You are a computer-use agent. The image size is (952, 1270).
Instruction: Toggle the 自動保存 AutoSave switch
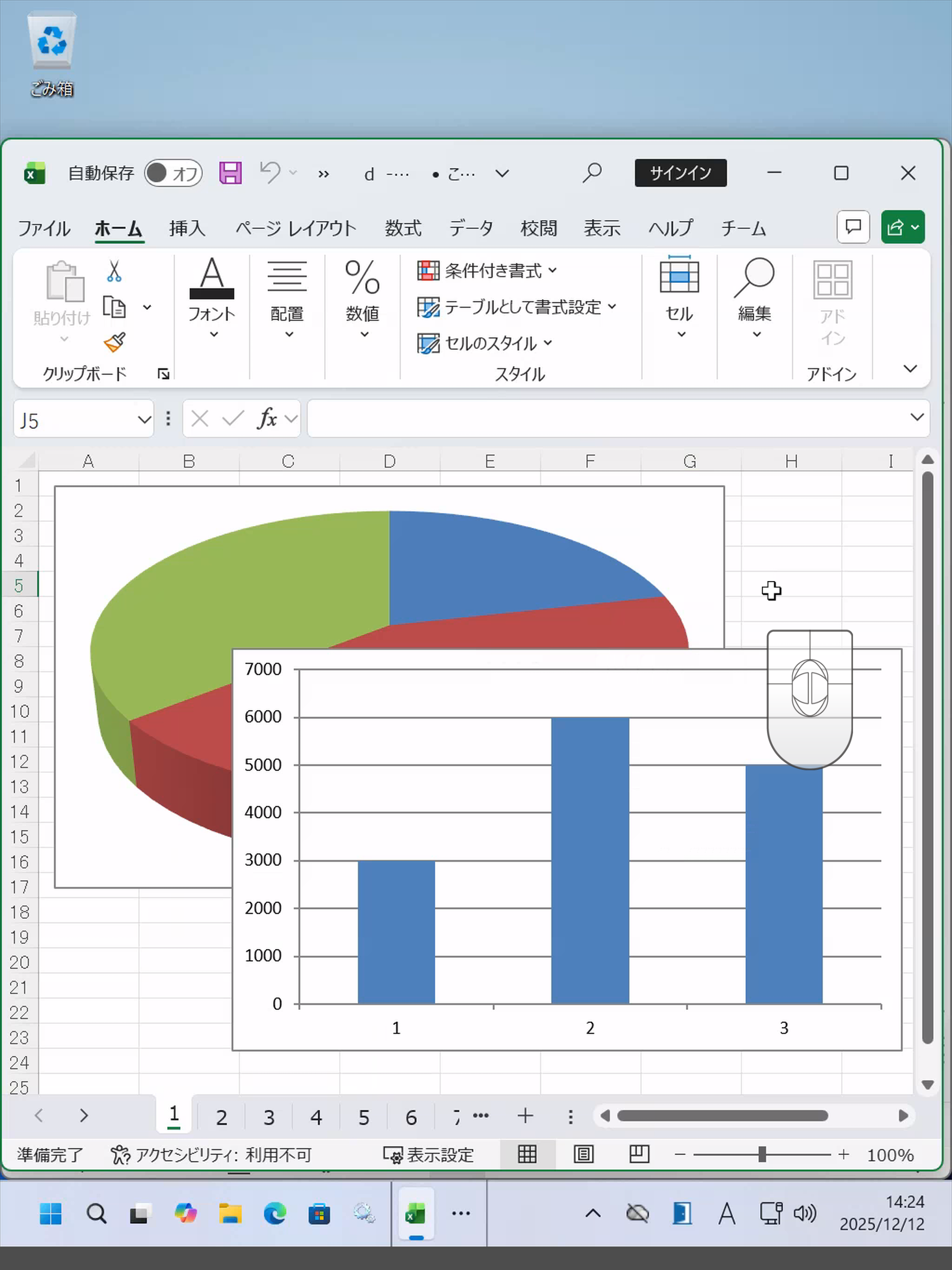pyautogui.click(x=173, y=173)
